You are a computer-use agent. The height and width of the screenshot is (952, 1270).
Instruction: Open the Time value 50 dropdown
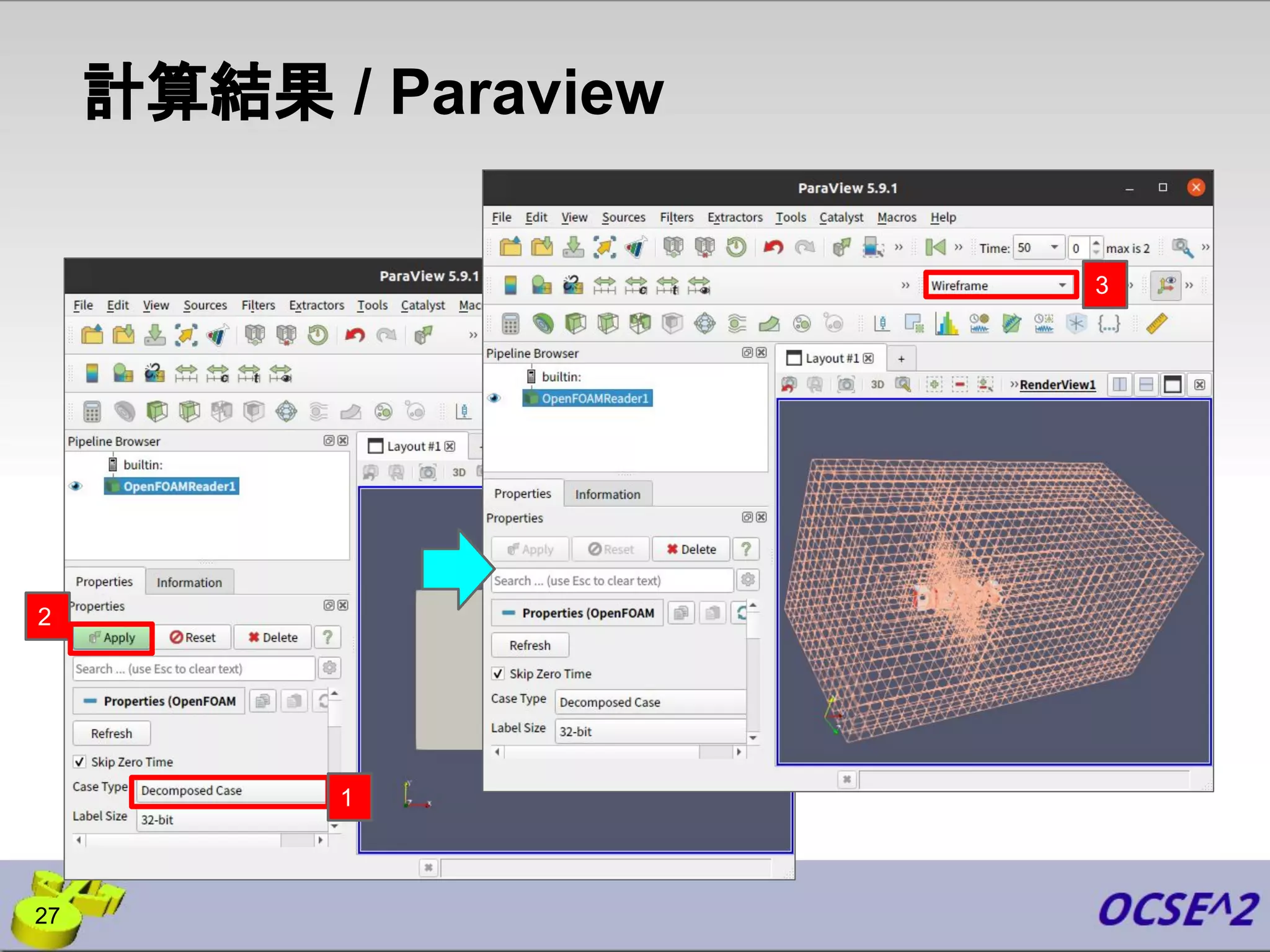click(1039, 248)
